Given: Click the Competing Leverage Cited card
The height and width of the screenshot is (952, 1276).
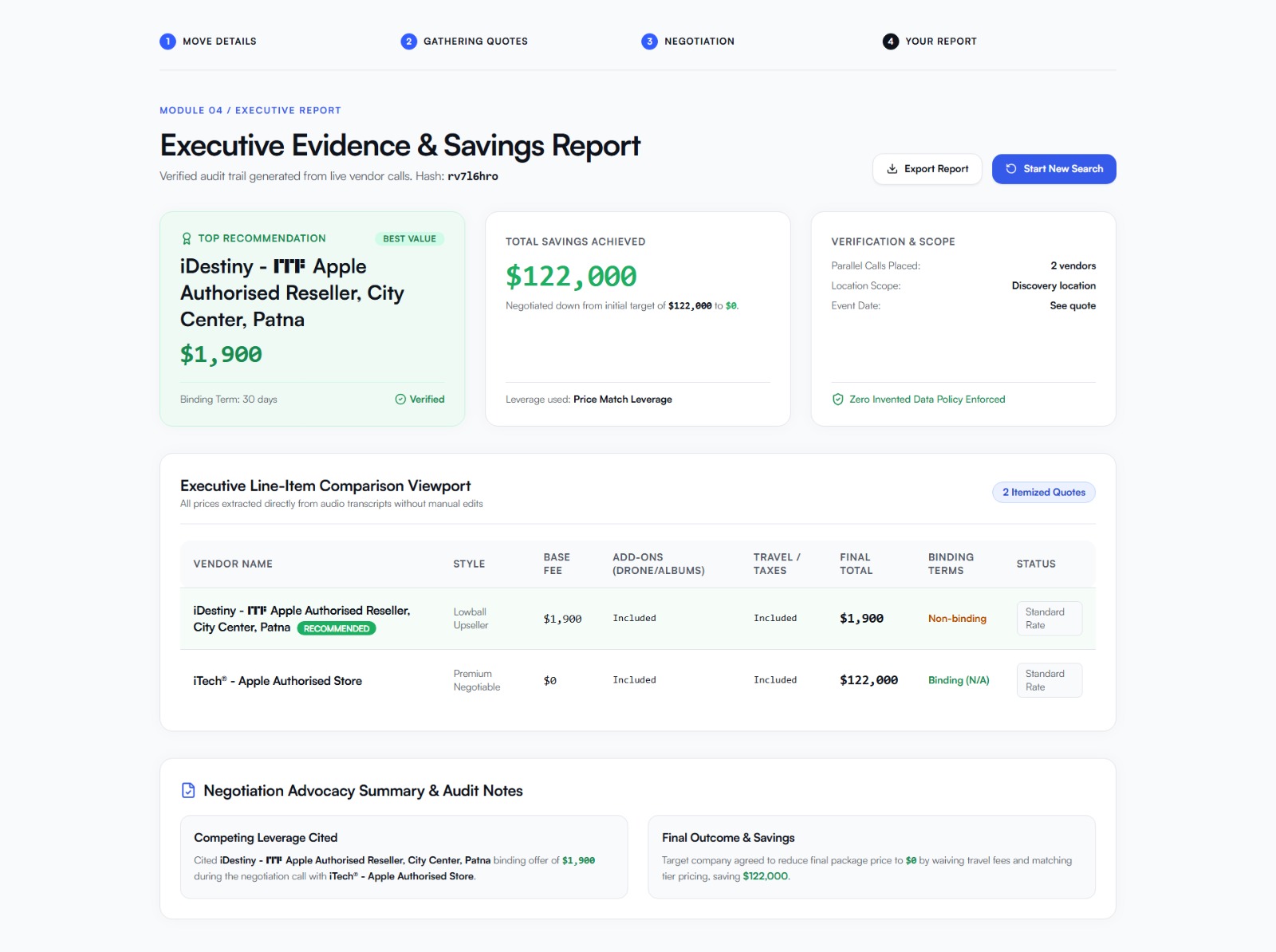Looking at the screenshot, I should point(404,856).
